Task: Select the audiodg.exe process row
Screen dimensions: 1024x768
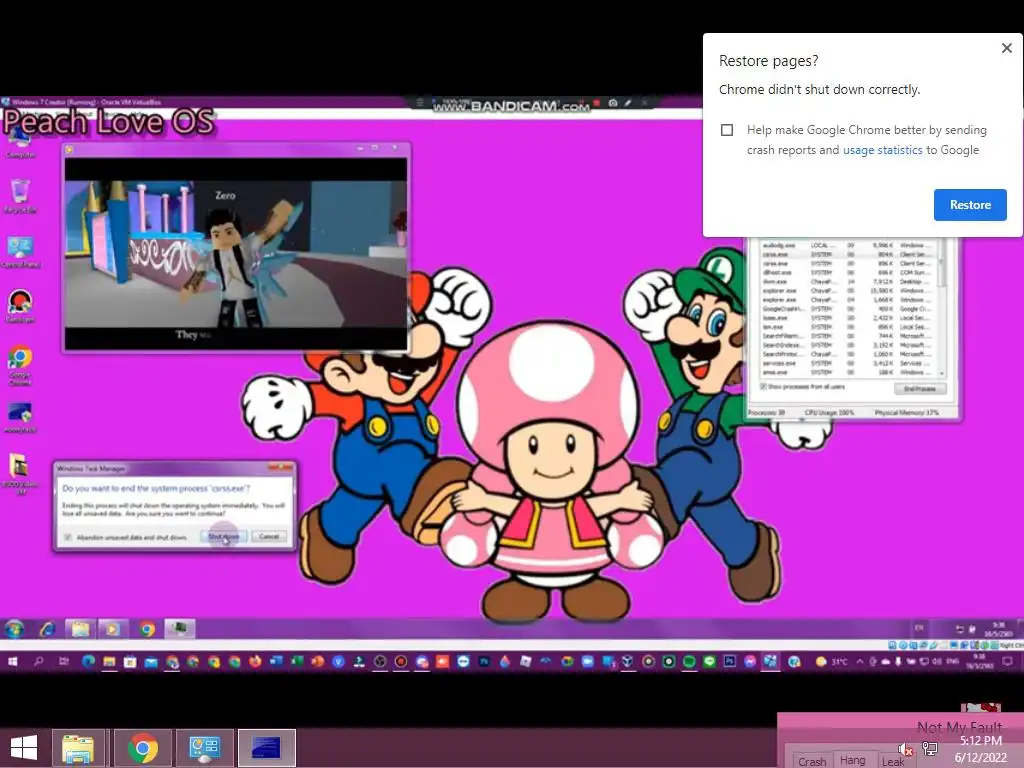Action: [x=848, y=246]
